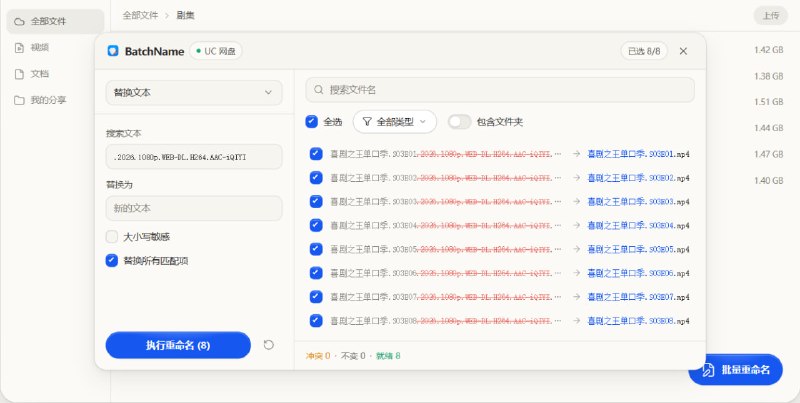Click new name 喜剧之王单口季.S03E08.mp4
800x403 pixels.
638,320
